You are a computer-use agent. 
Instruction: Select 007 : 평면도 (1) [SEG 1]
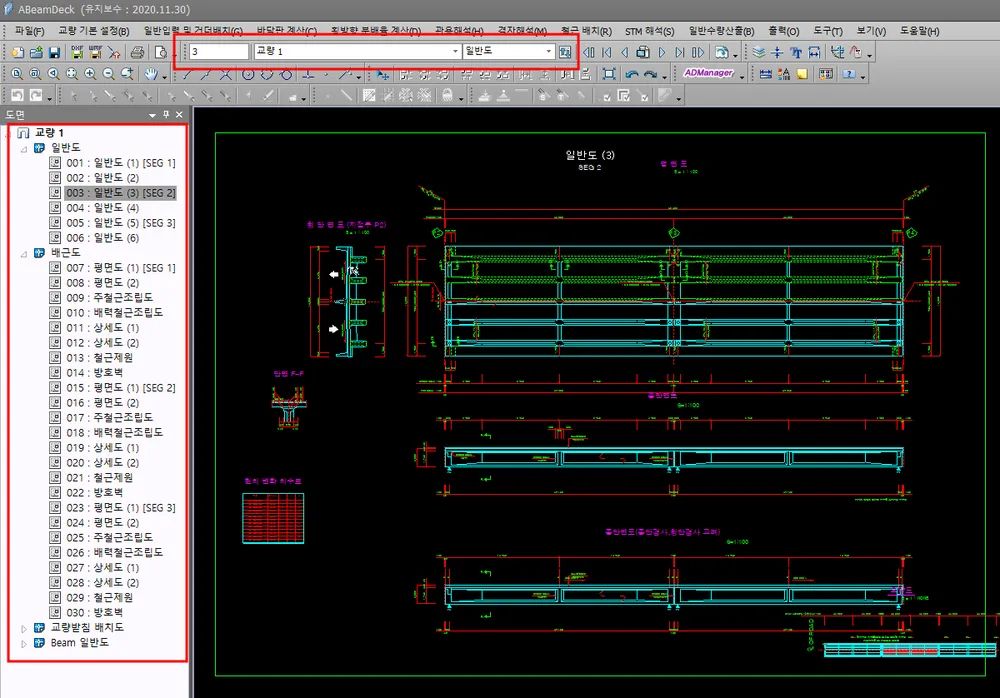coord(121,268)
